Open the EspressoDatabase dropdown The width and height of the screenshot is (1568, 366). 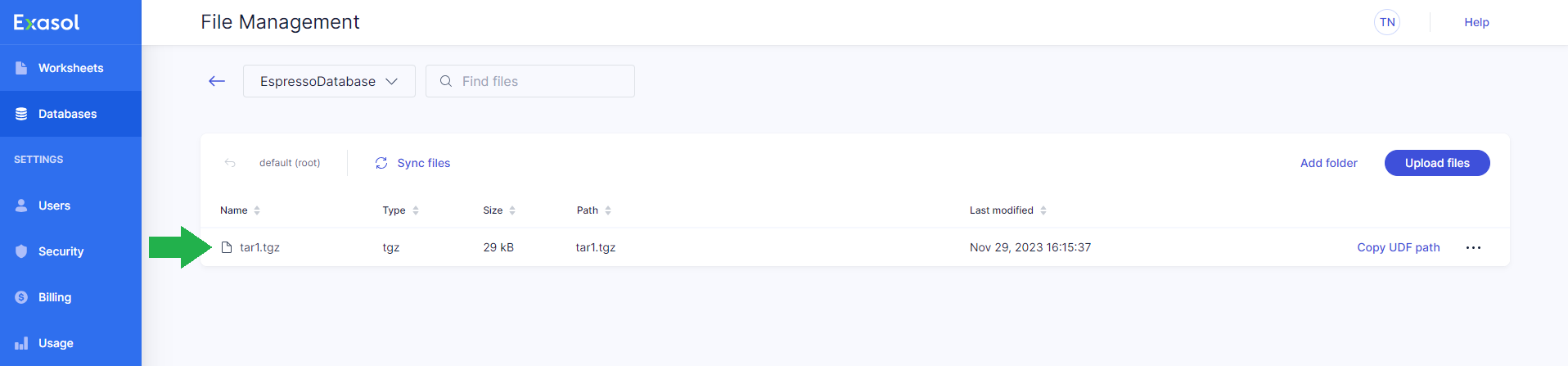coord(329,81)
